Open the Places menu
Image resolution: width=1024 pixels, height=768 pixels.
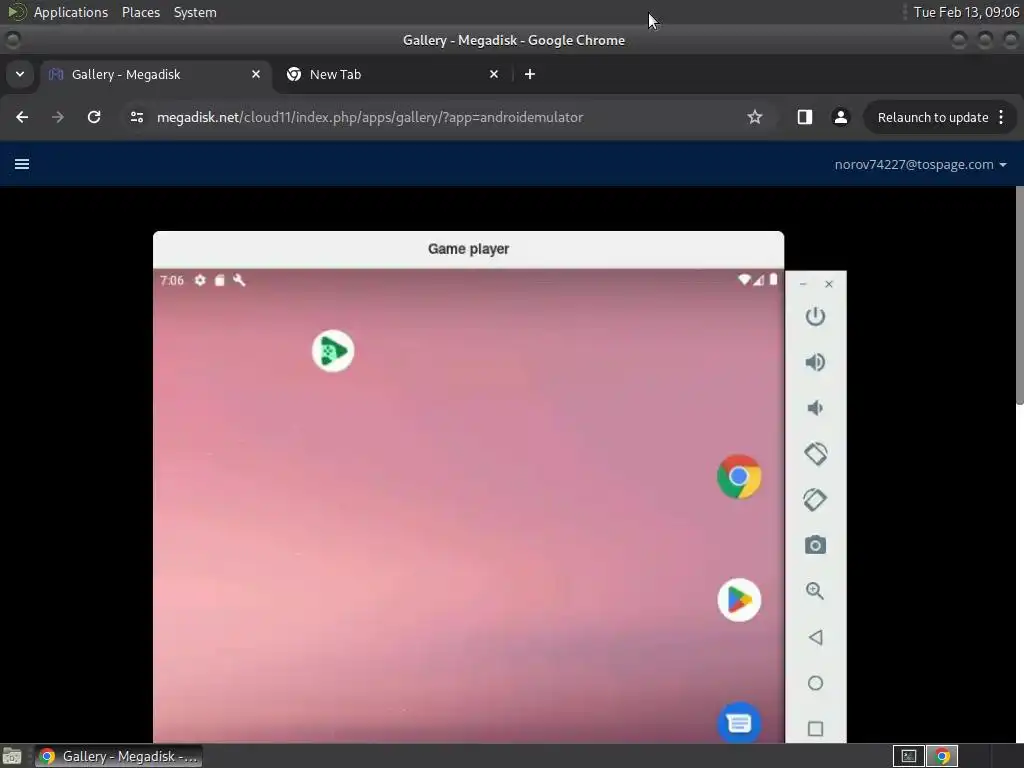(x=140, y=12)
